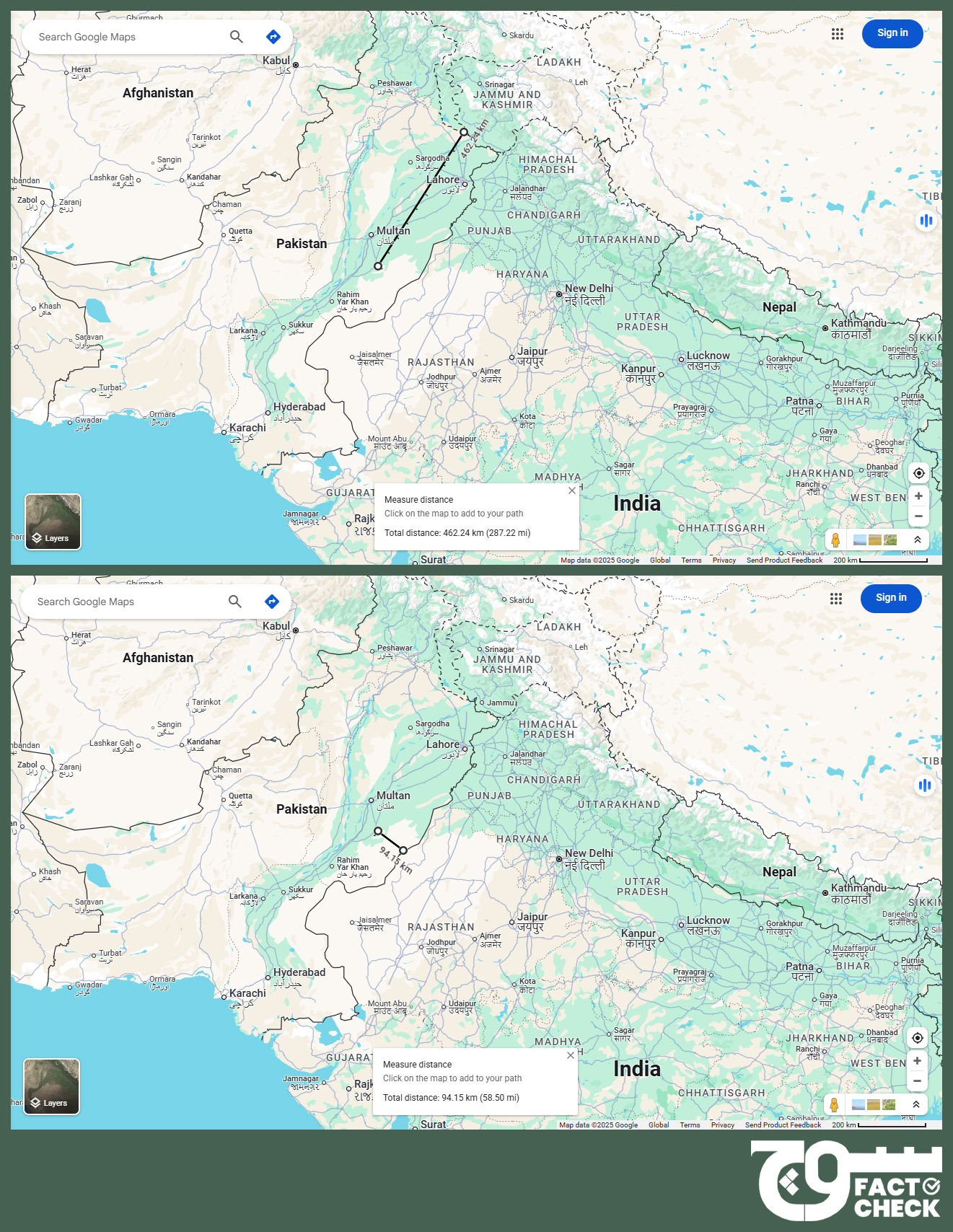Screen dimensions: 953x1232
Task: Open Google apps grid in the 94.15 km map
Action: (x=836, y=599)
